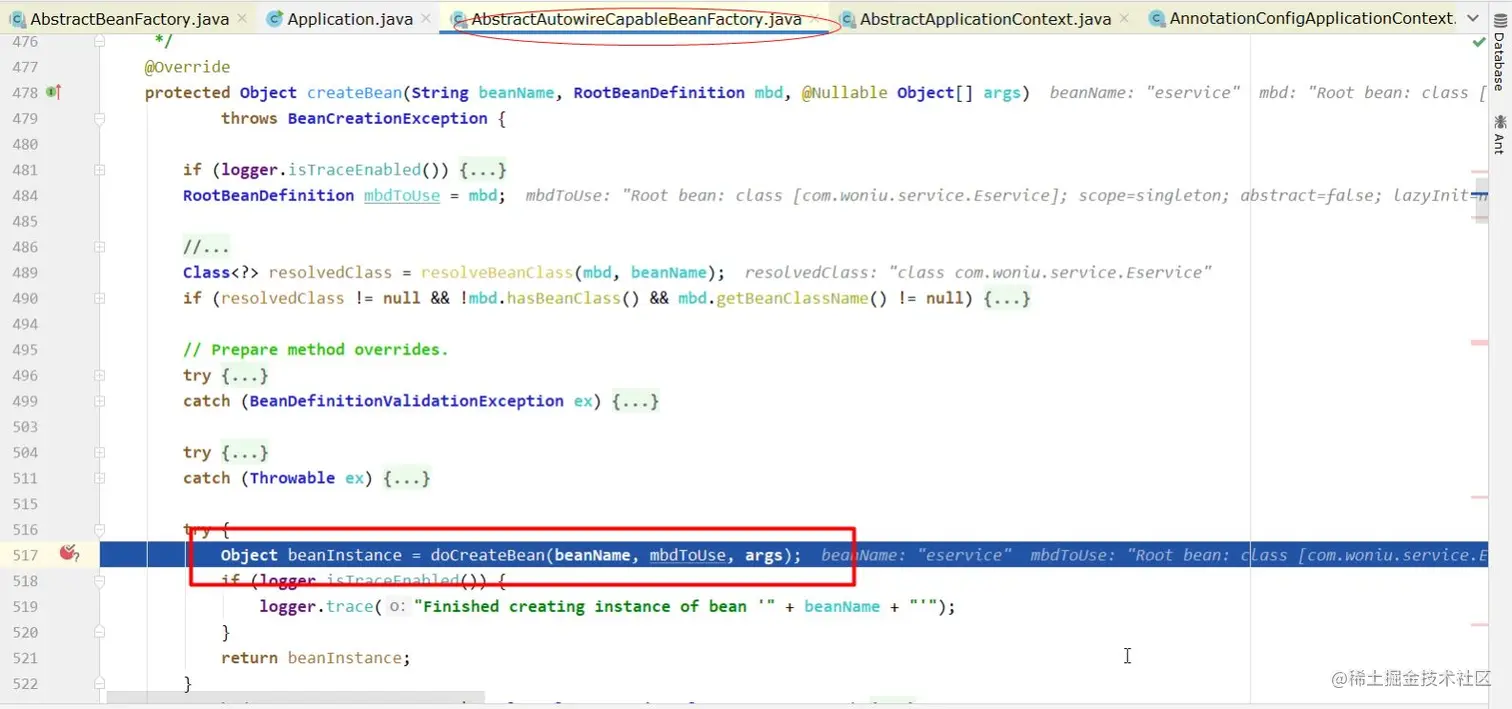Click the green inspection checkmark indicator

[1479, 42]
